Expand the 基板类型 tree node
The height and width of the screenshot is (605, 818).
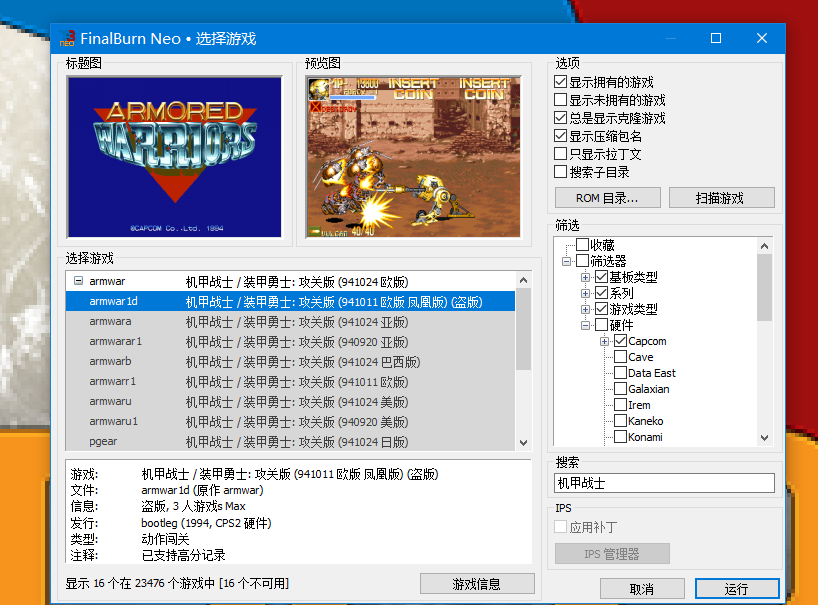[x=585, y=277]
